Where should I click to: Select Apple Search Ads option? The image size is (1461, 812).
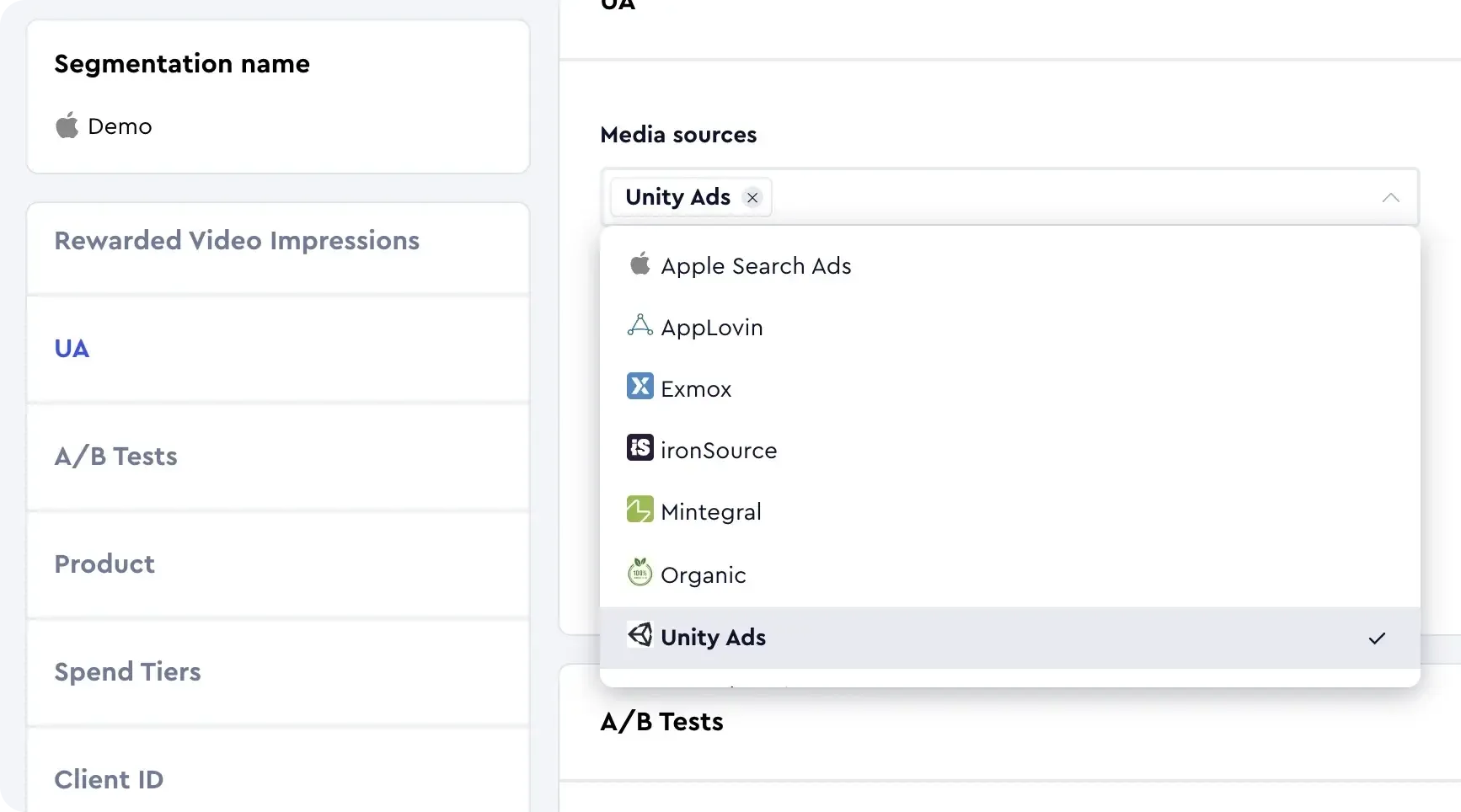point(756,266)
